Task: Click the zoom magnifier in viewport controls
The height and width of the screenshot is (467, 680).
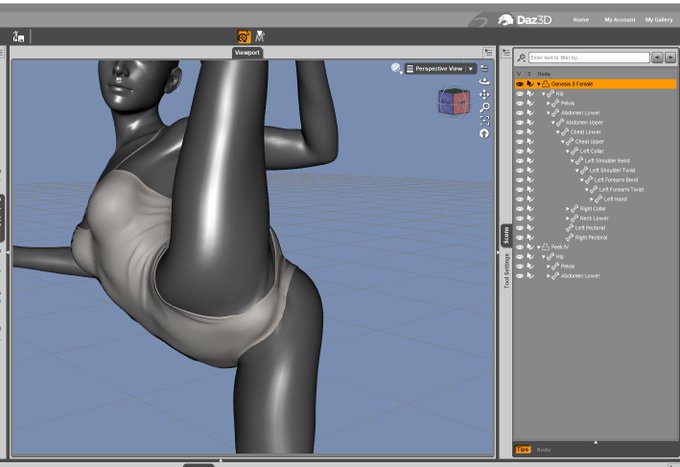Action: [484, 107]
